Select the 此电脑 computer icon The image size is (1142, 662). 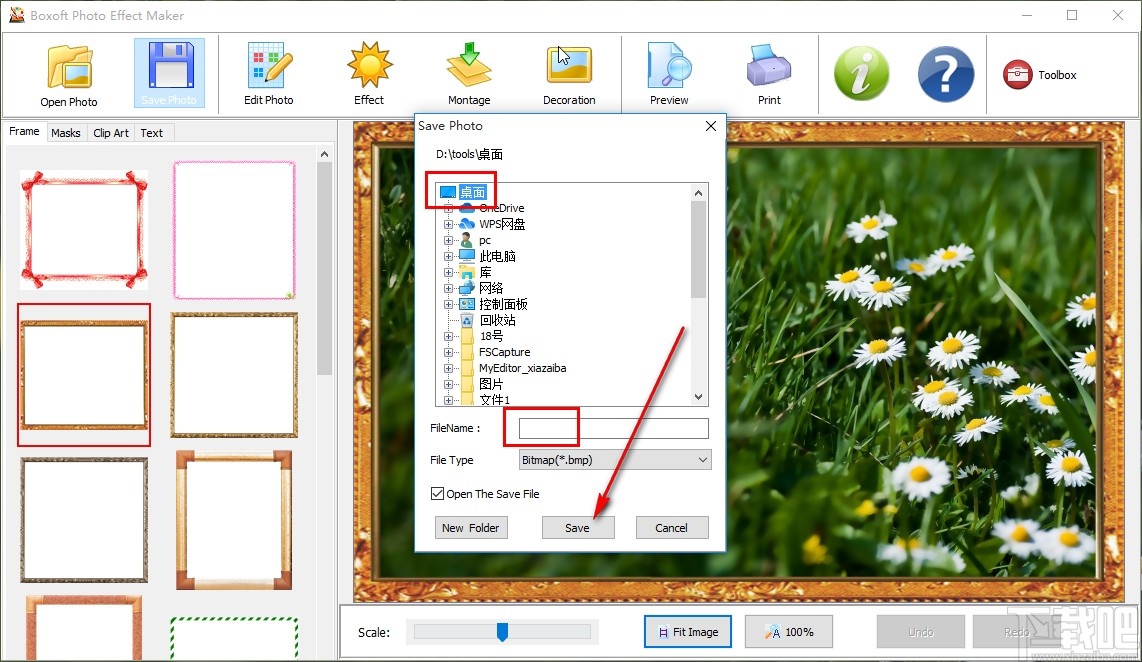pos(467,256)
